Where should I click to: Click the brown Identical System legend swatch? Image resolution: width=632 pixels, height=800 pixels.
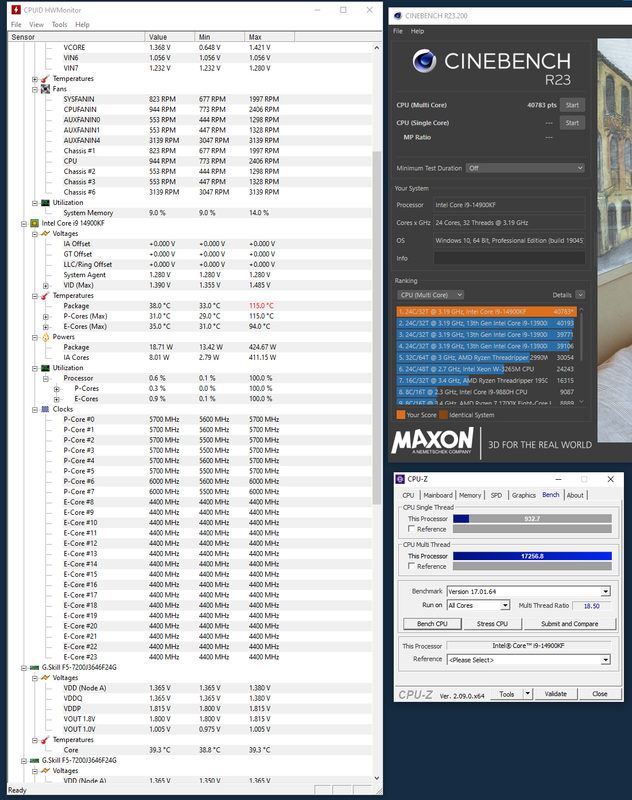443,415
